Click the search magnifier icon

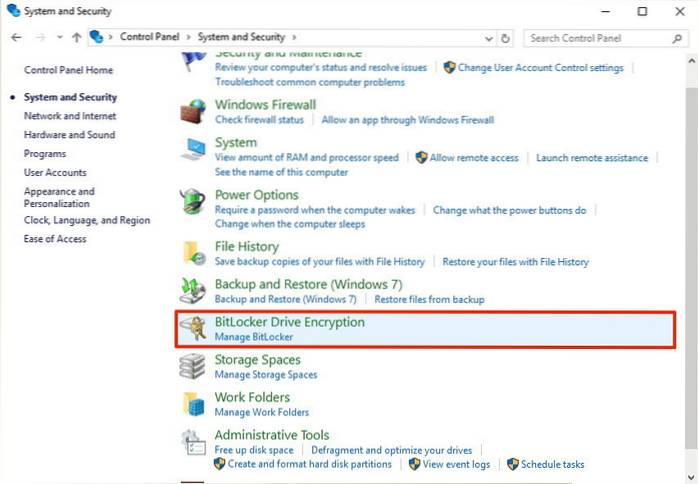point(677,38)
